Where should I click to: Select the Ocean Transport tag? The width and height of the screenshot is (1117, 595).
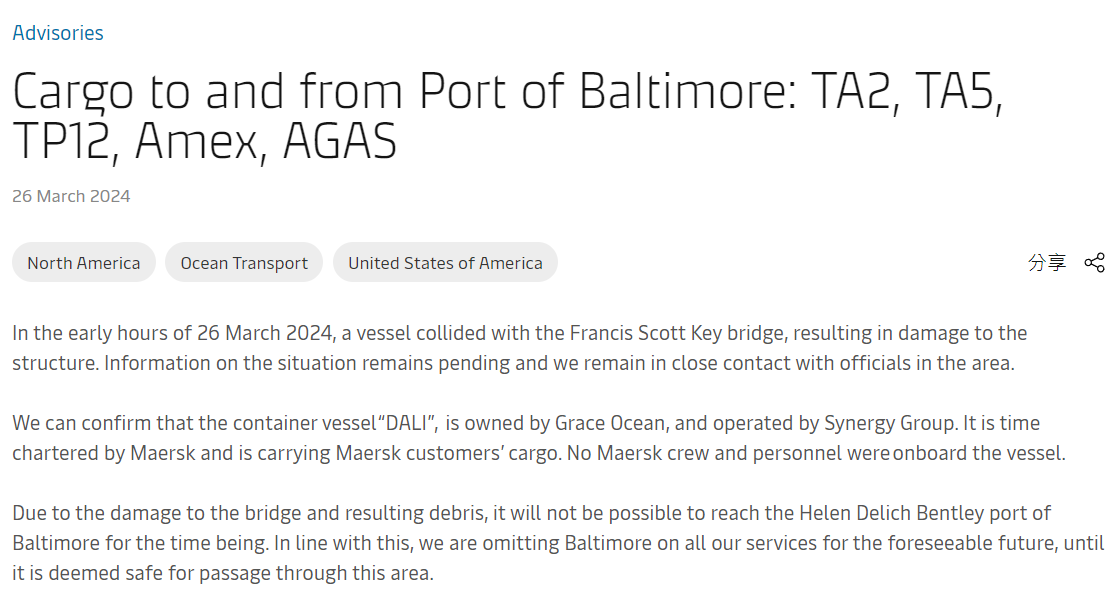(244, 263)
